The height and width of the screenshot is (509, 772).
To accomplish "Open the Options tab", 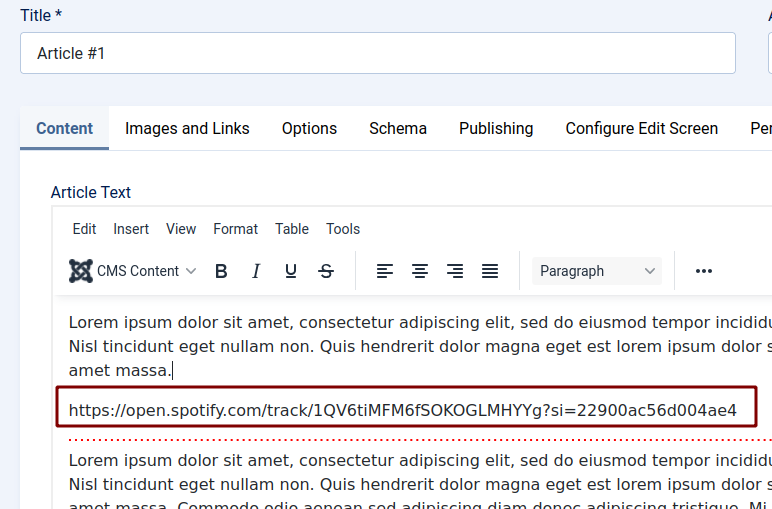I will tap(309, 128).
